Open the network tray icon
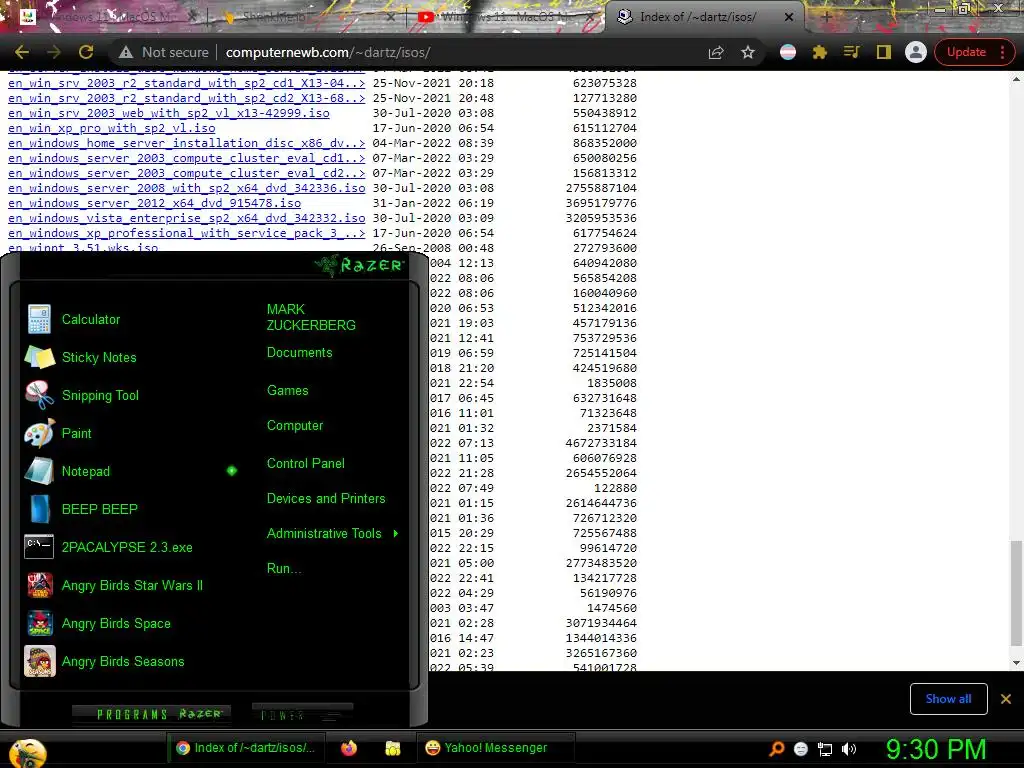The width and height of the screenshot is (1024, 768). click(825, 749)
